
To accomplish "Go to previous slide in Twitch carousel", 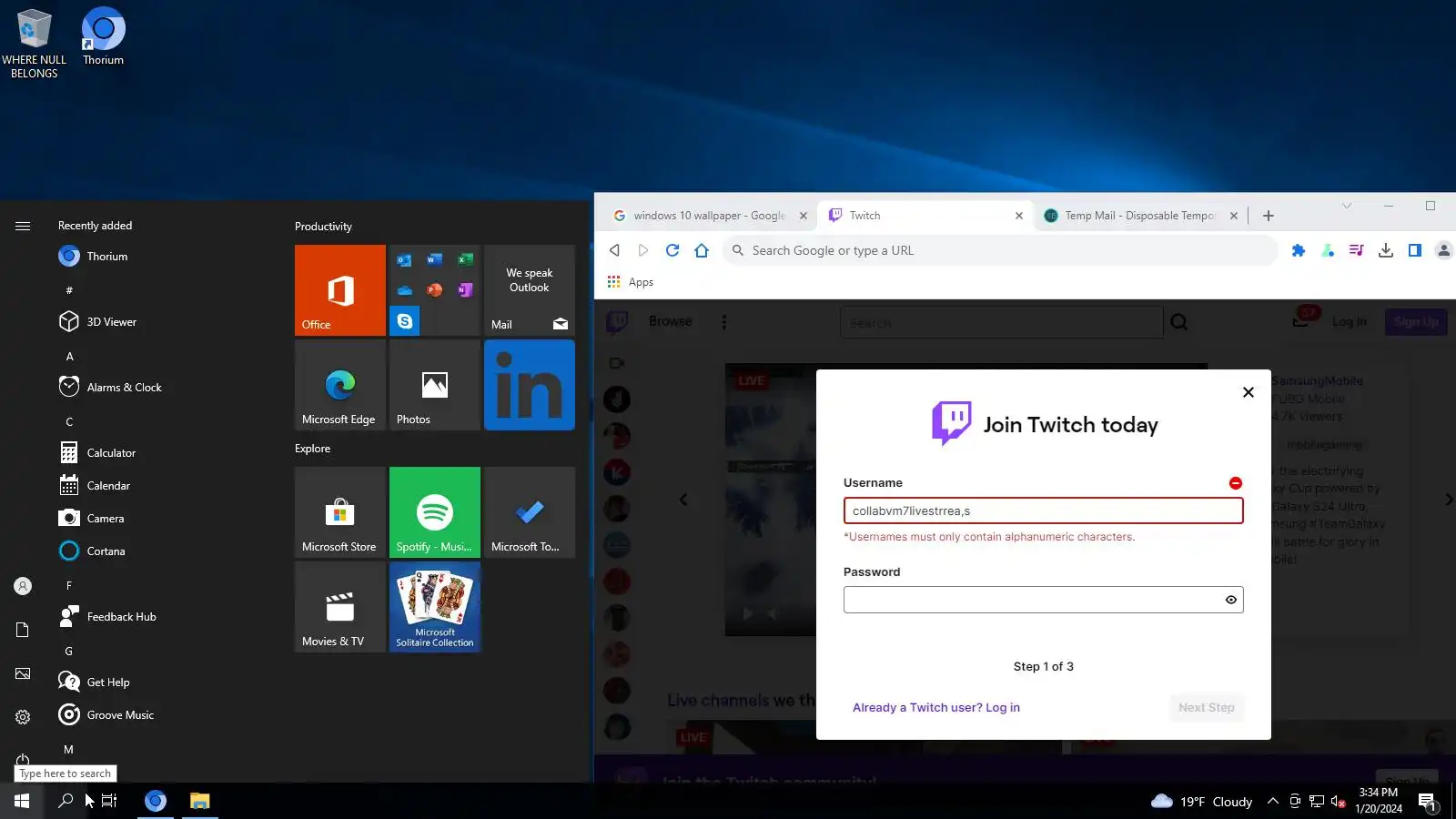I will point(683,500).
